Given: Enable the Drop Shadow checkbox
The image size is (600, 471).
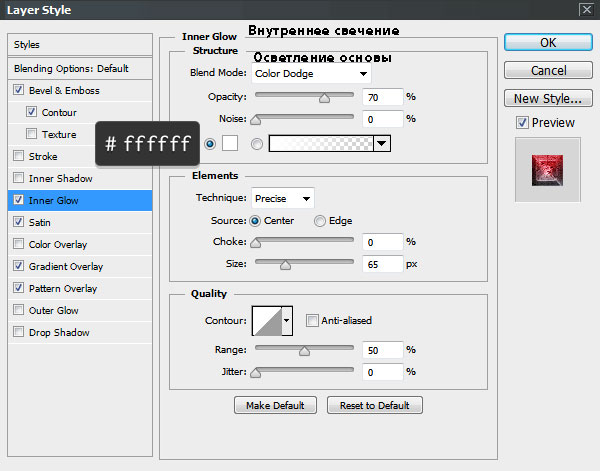Looking at the screenshot, I should [x=18, y=332].
